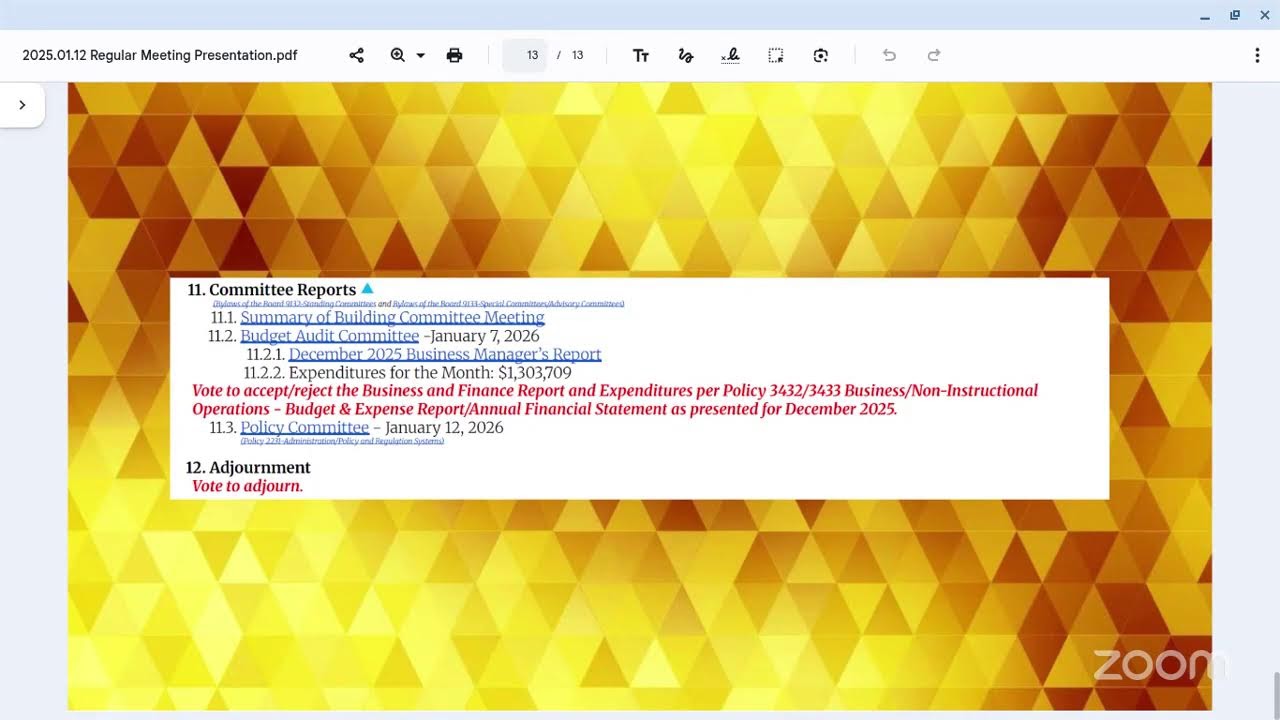
Task: Click red 'Operations - Budget & Expense Report' line
Action: 545,409
